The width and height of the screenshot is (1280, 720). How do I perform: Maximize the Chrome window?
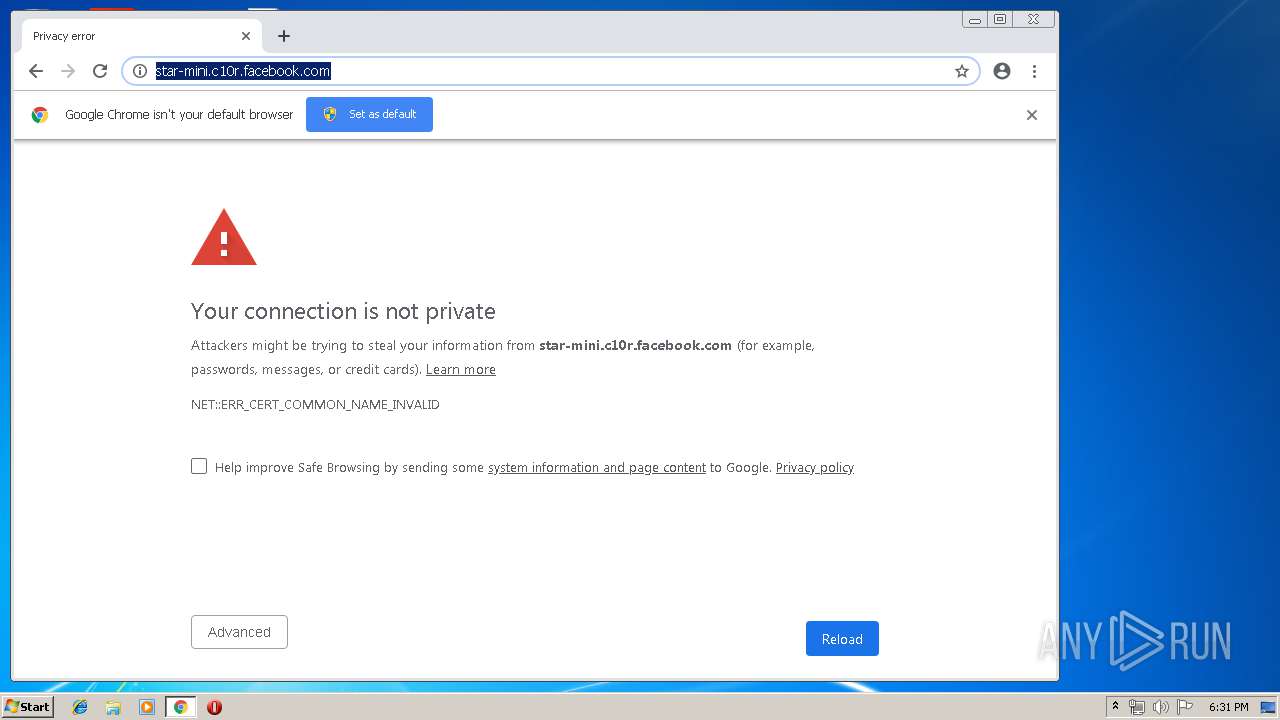1000,19
